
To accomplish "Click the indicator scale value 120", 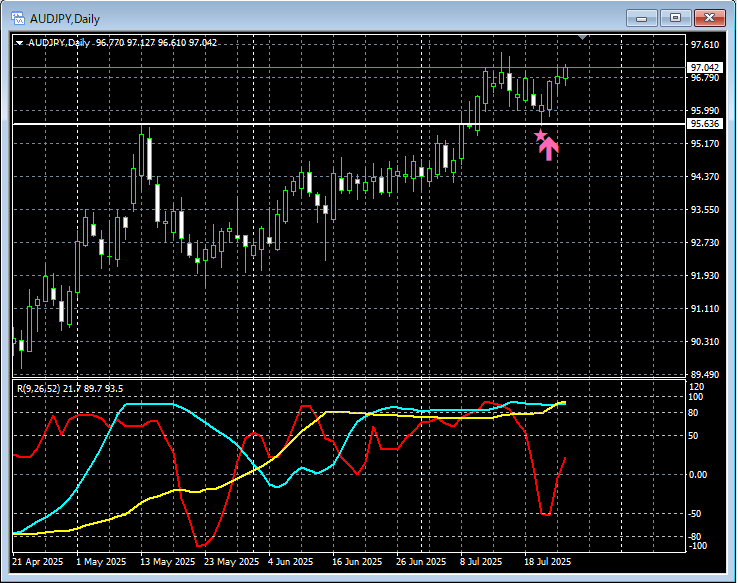I will click(697, 387).
